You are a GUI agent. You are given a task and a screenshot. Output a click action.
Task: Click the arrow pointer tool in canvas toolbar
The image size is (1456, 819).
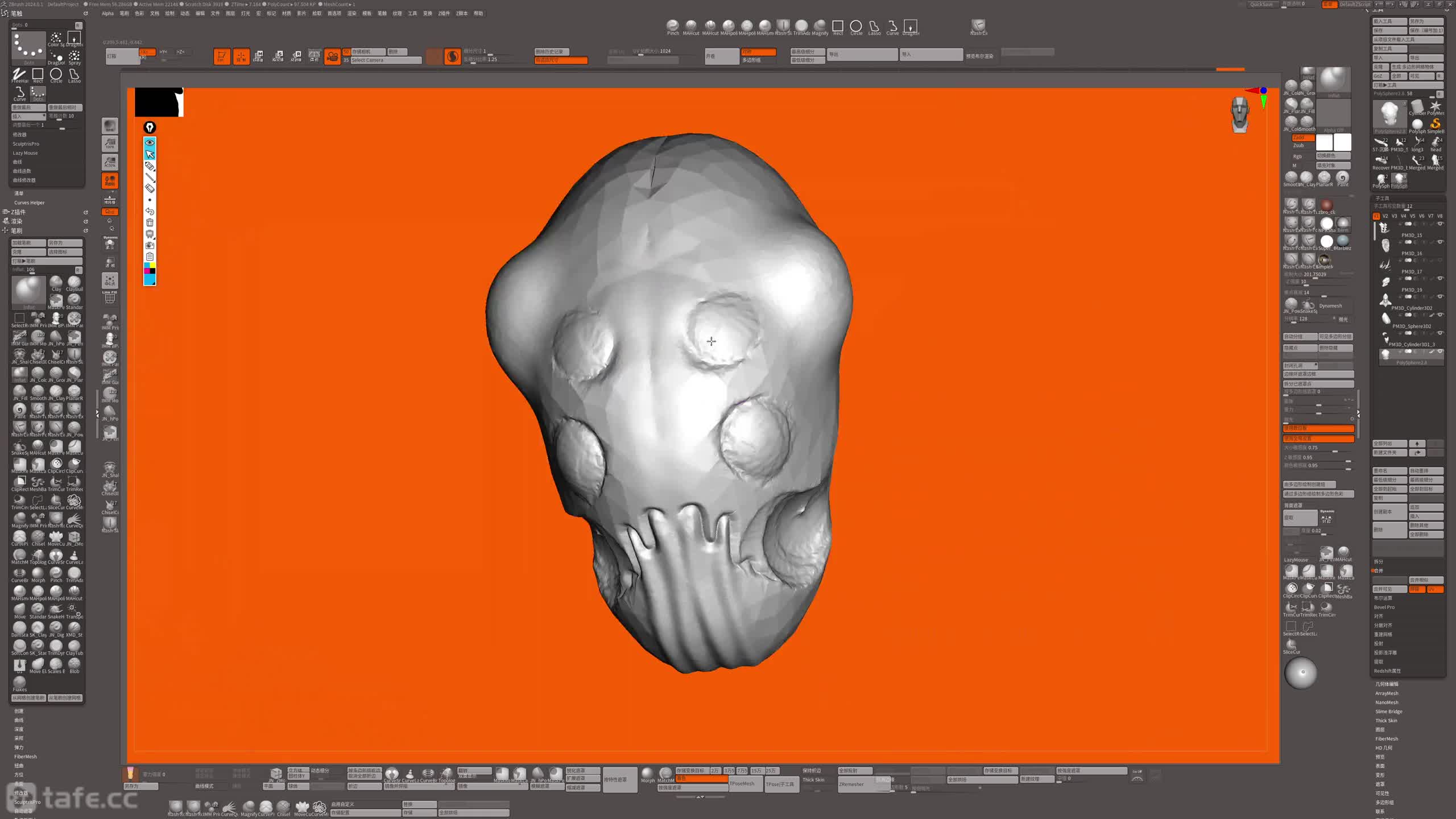click(x=150, y=154)
